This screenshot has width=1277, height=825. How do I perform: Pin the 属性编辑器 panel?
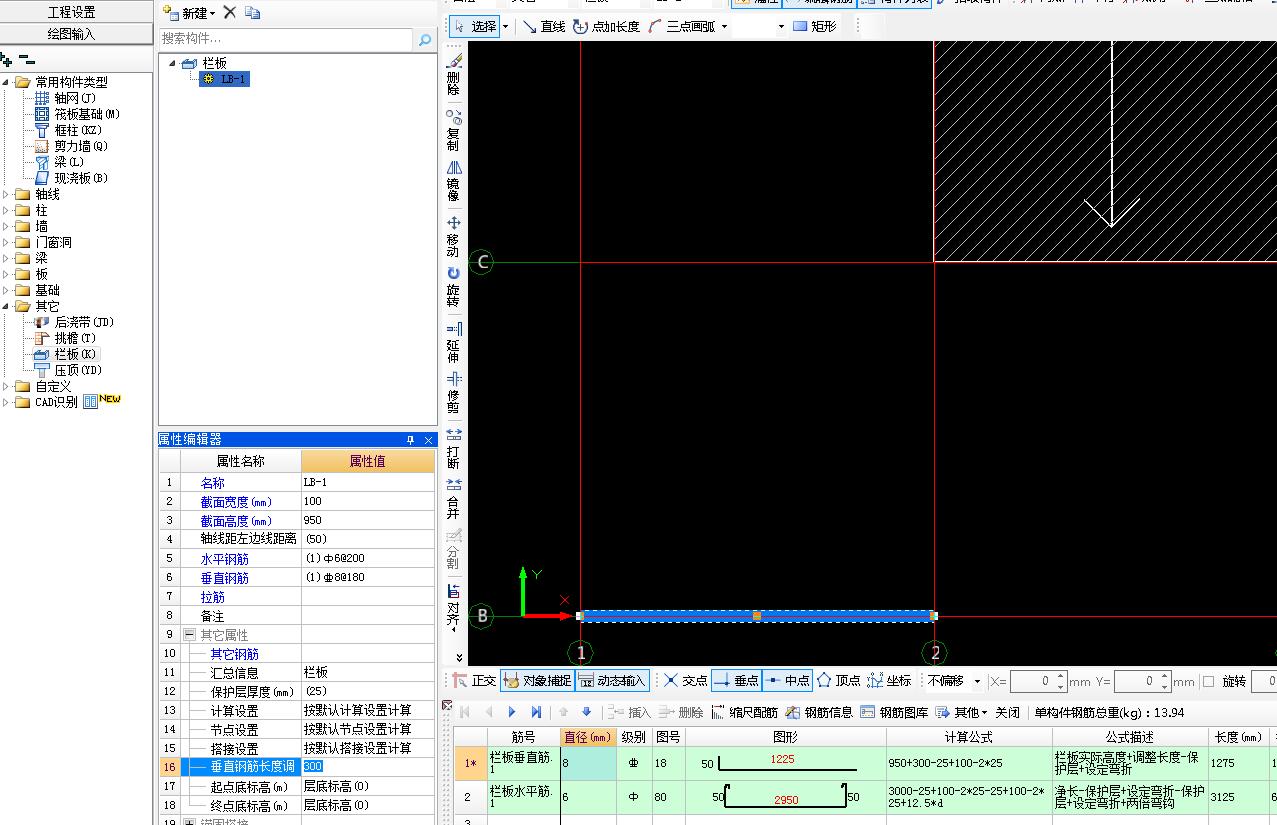tap(410, 440)
